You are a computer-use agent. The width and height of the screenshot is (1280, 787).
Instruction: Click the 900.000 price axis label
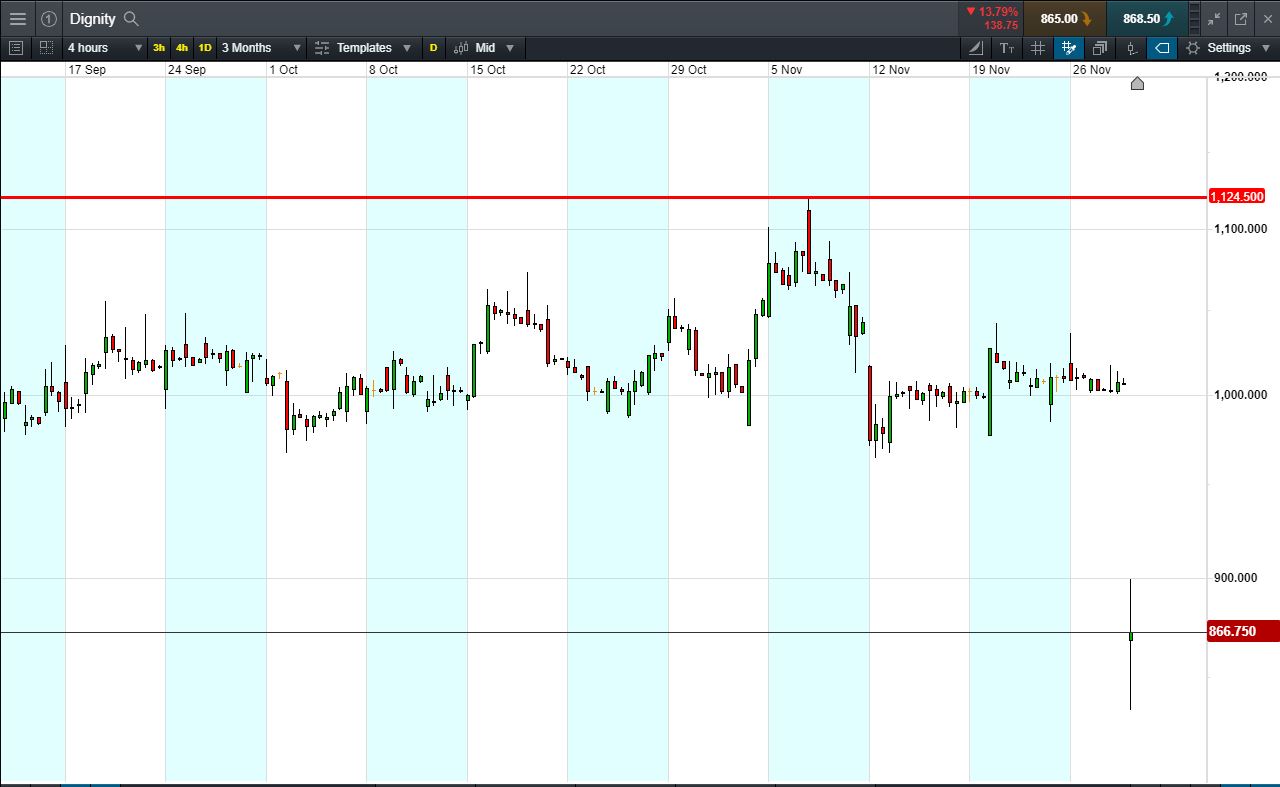click(x=1237, y=578)
